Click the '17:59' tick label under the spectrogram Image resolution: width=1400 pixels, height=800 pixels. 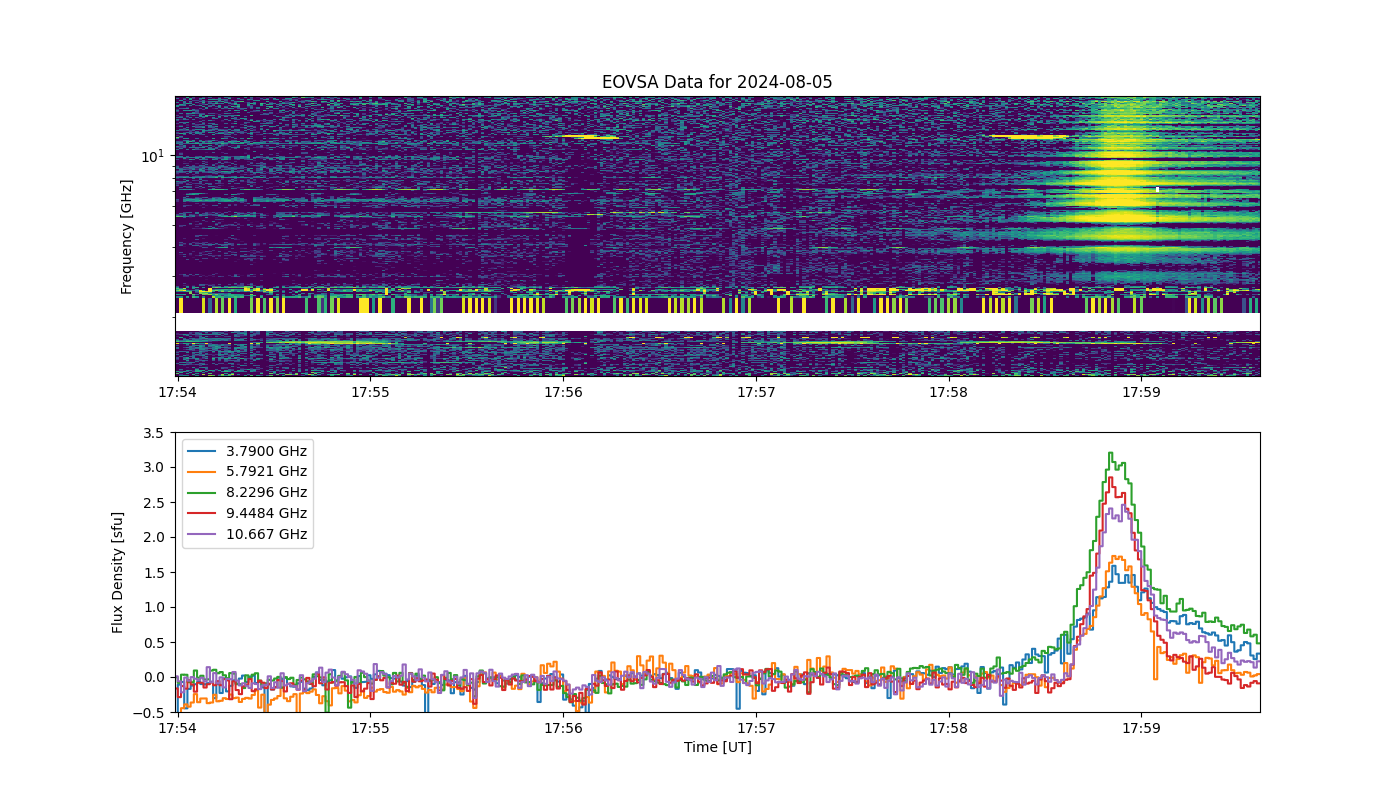1141,392
